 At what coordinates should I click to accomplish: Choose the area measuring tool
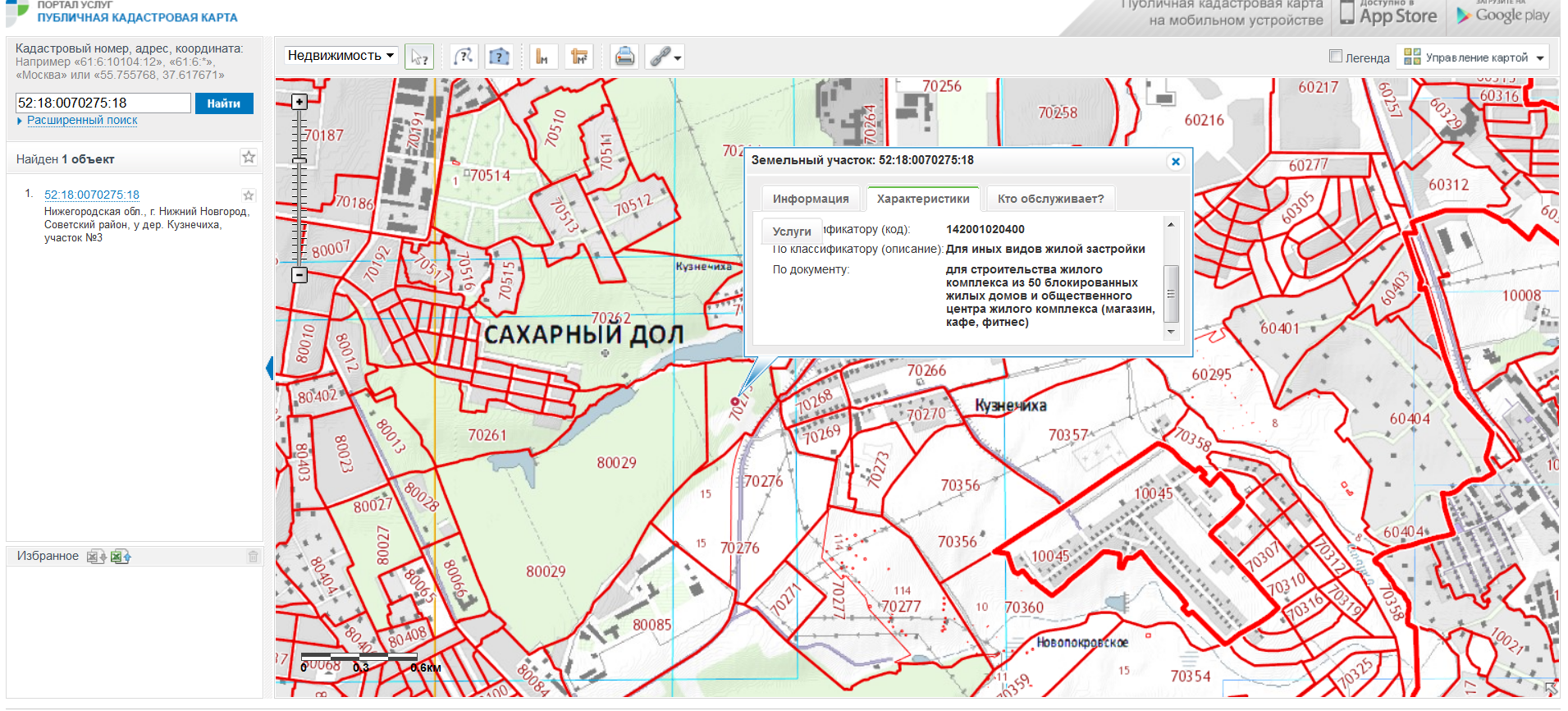pos(579,57)
